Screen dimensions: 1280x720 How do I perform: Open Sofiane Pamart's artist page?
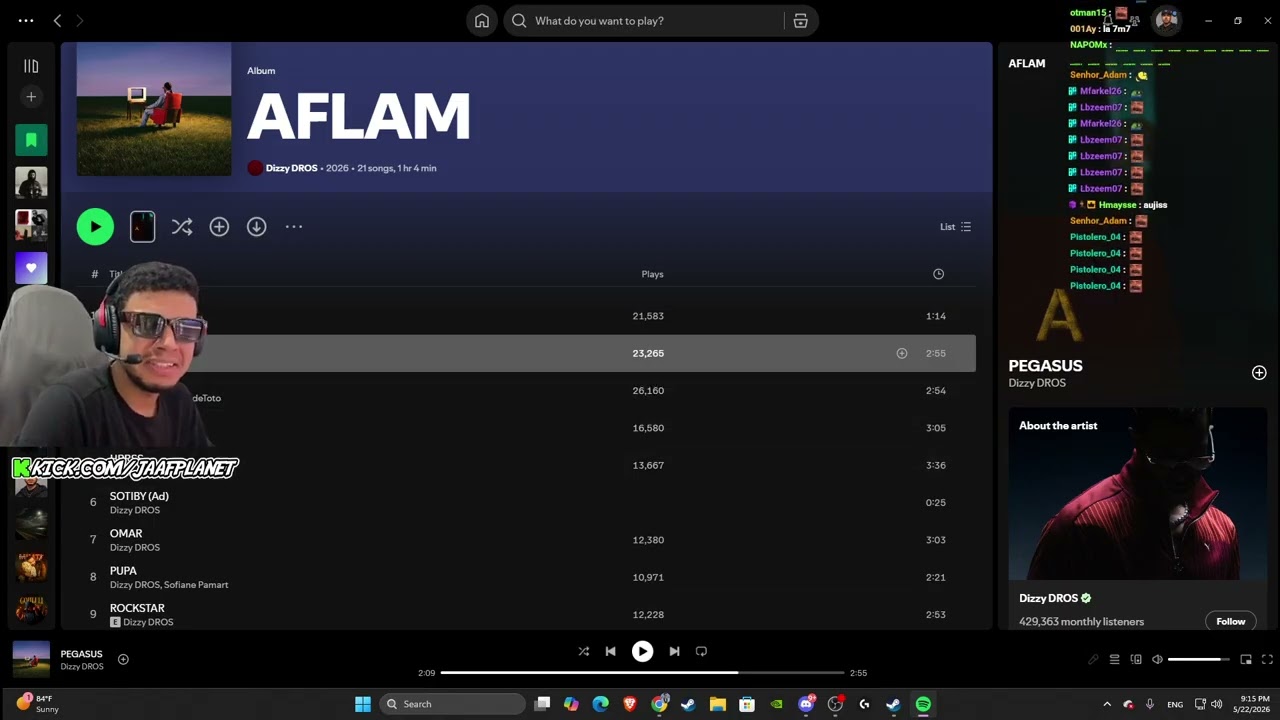[198, 585]
